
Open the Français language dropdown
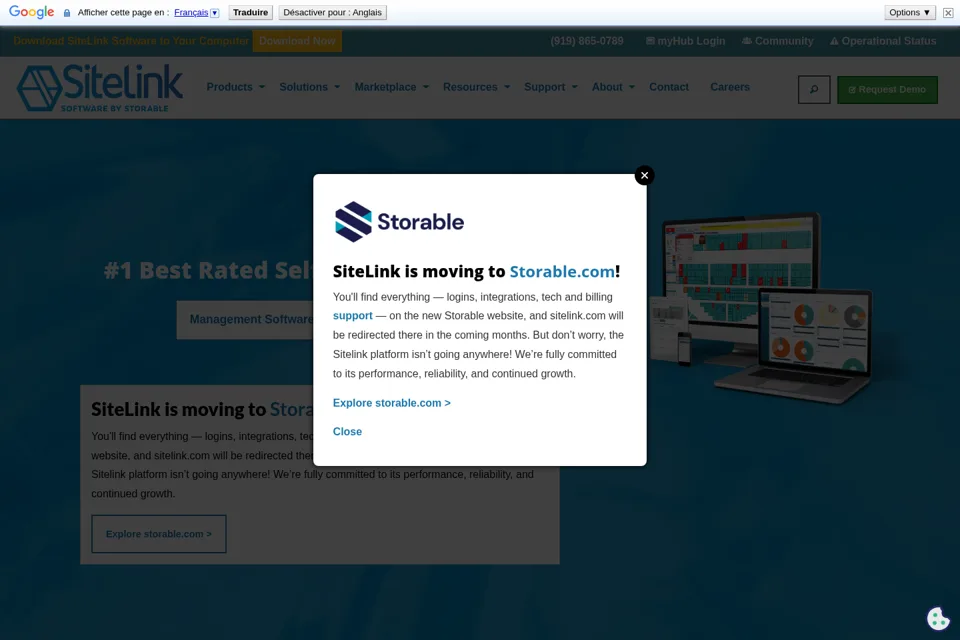point(196,12)
